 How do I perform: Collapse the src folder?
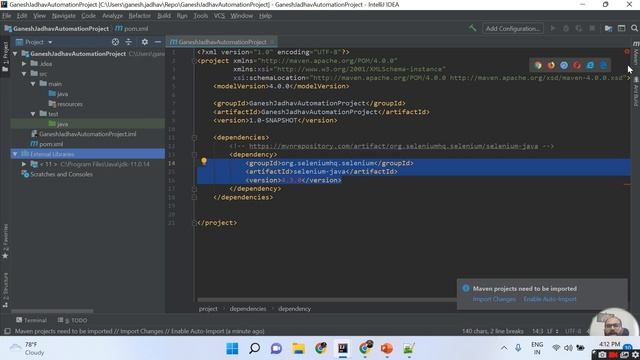[24, 73]
